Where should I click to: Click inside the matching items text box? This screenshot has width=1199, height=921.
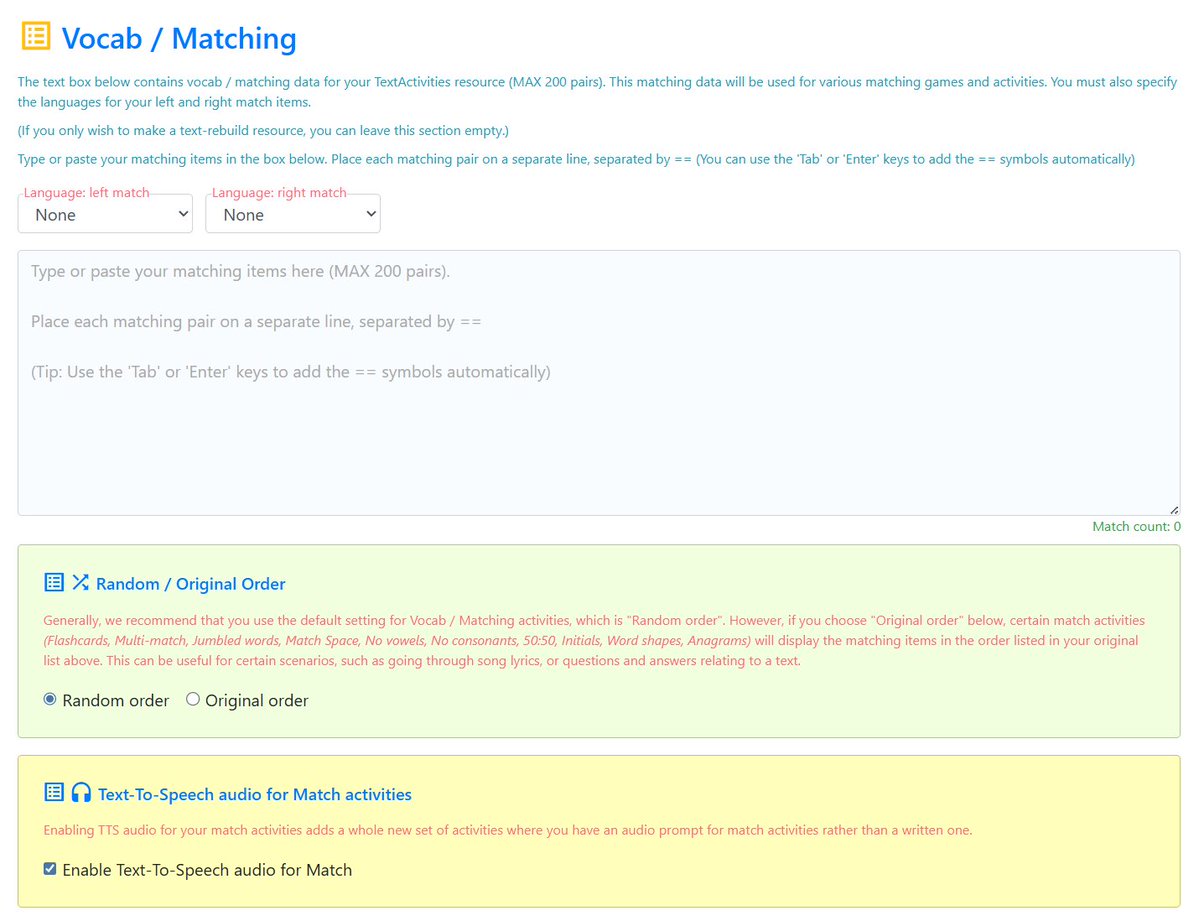(x=599, y=382)
